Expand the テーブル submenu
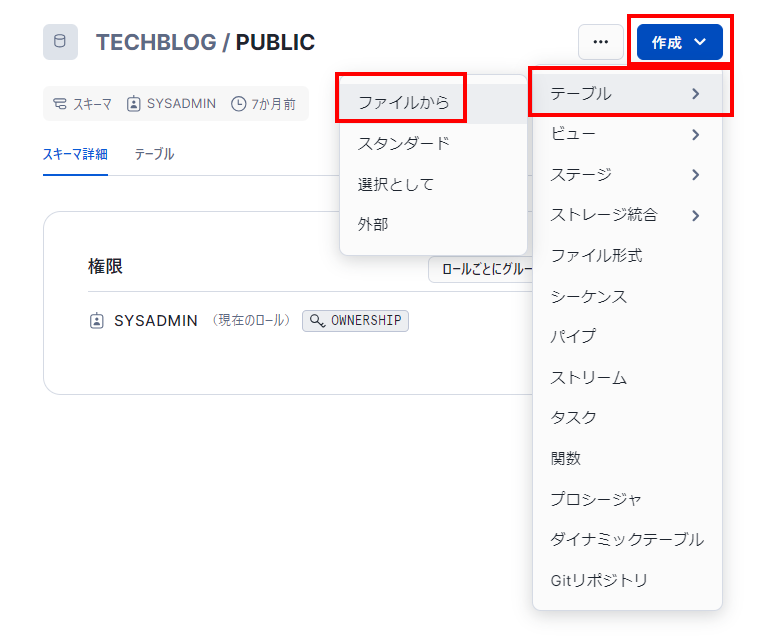 coord(626,94)
